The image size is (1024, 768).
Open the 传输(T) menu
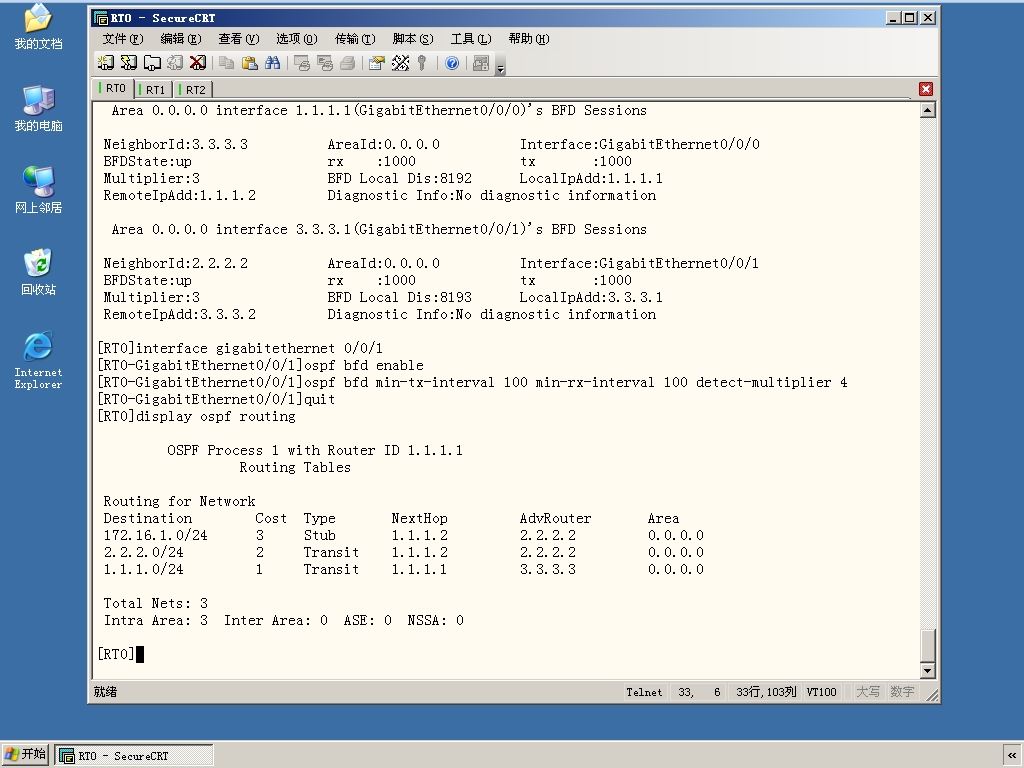[355, 39]
